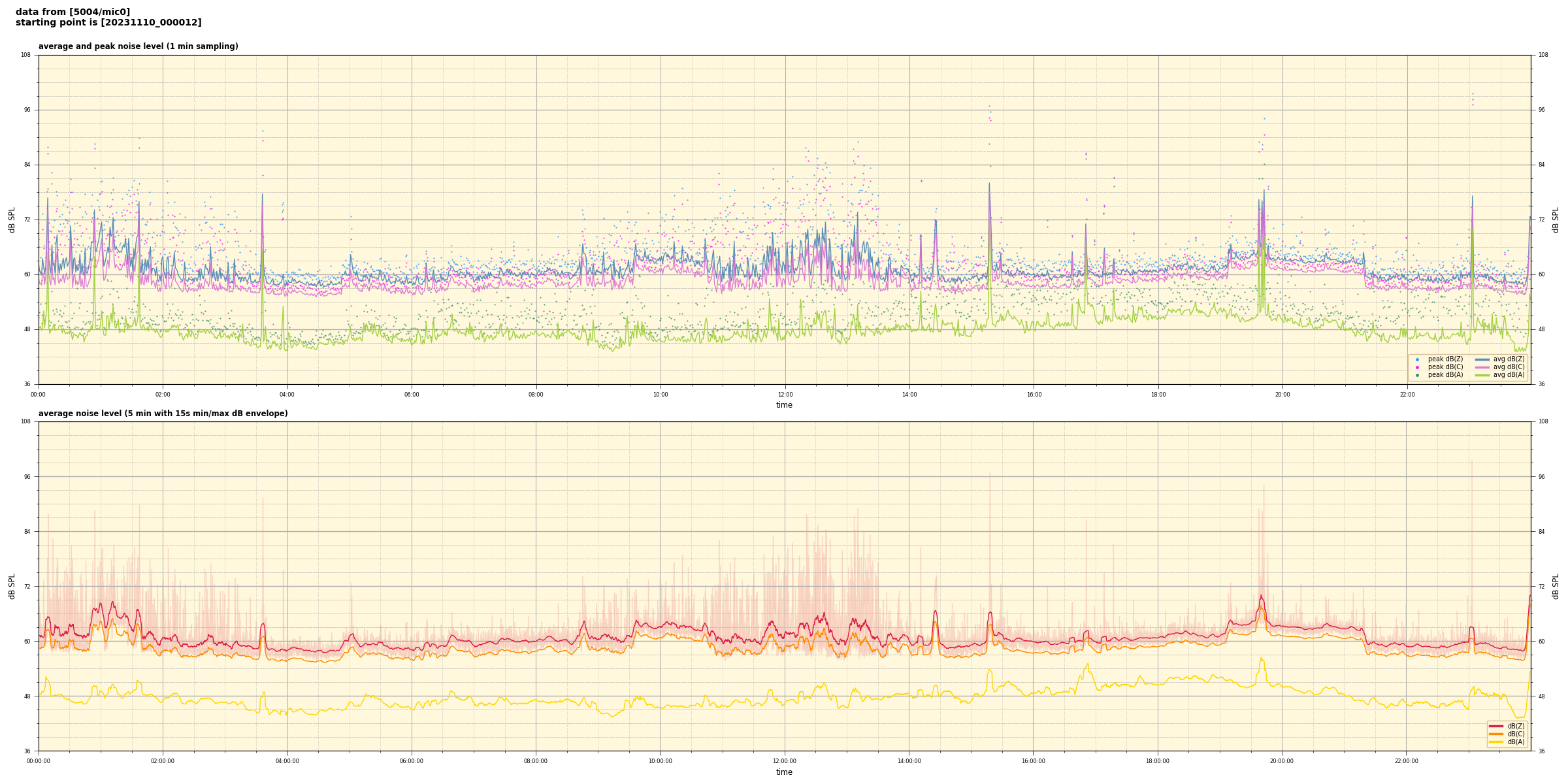Image resolution: width=1568 pixels, height=784 pixels.
Task: Click the green peak dB(A) legend dot
Action: [1417, 375]
